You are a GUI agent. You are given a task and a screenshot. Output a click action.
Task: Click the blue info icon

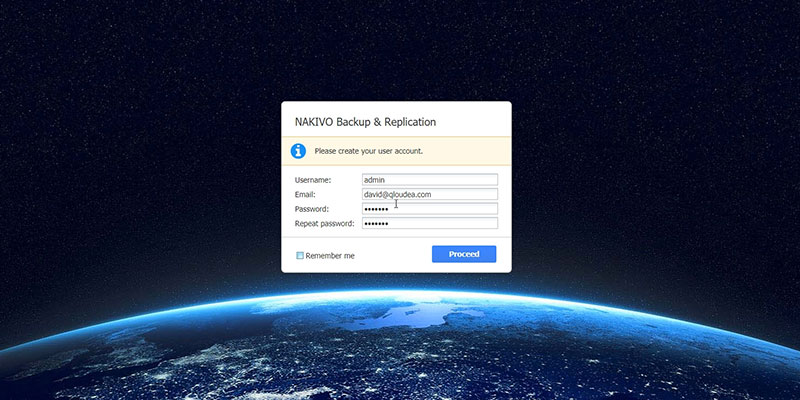[x=298, y=151]
